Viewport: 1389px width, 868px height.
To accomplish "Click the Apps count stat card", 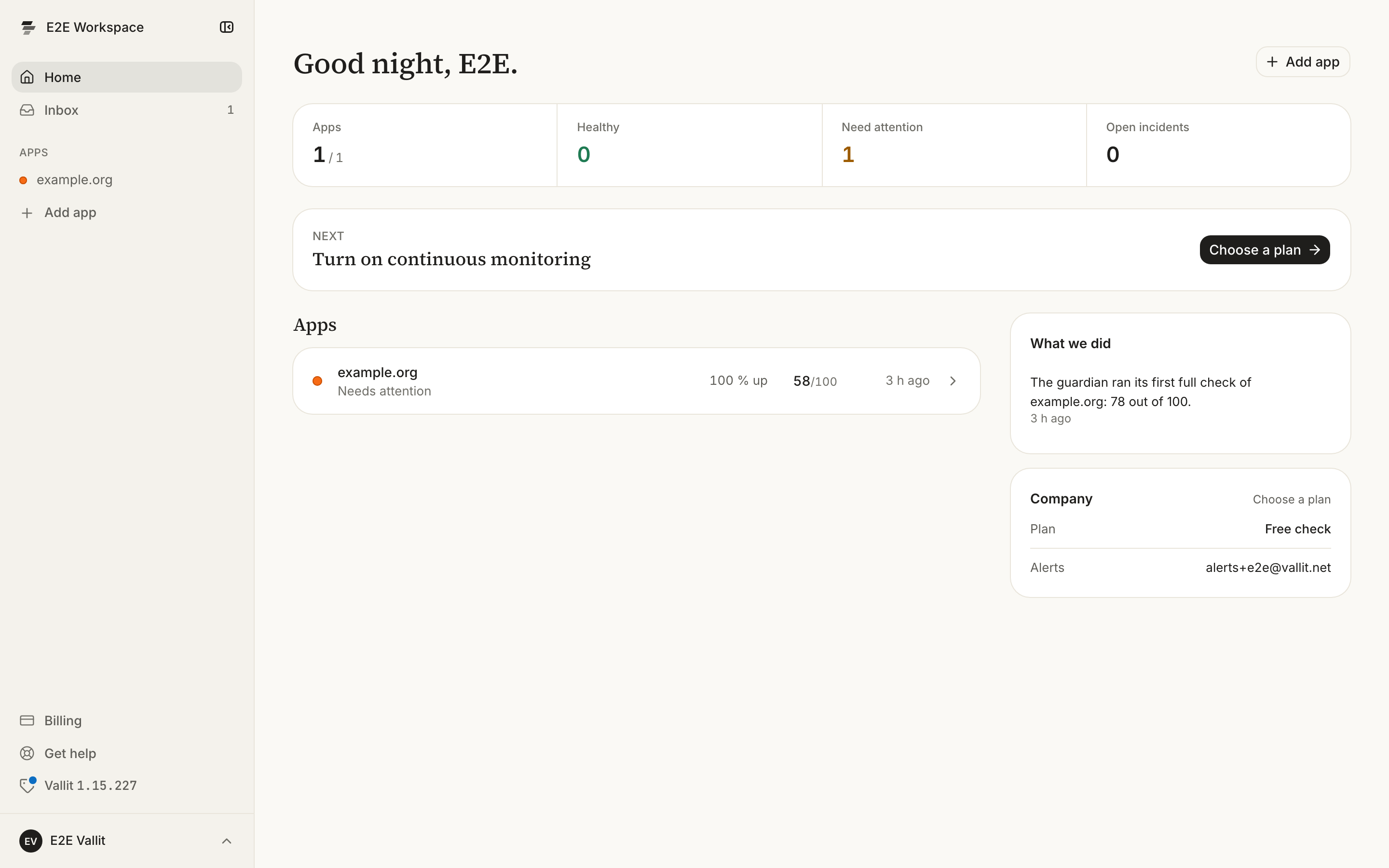I will click(x=425, y=145).
